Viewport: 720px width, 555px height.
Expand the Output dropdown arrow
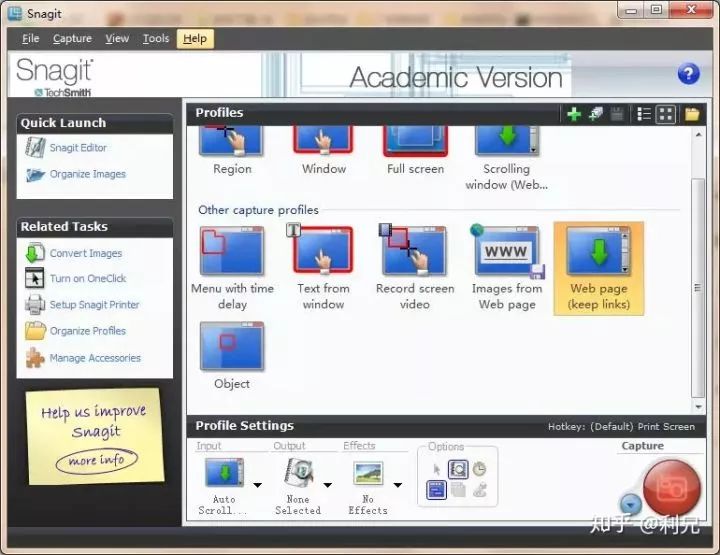point(327,485)
